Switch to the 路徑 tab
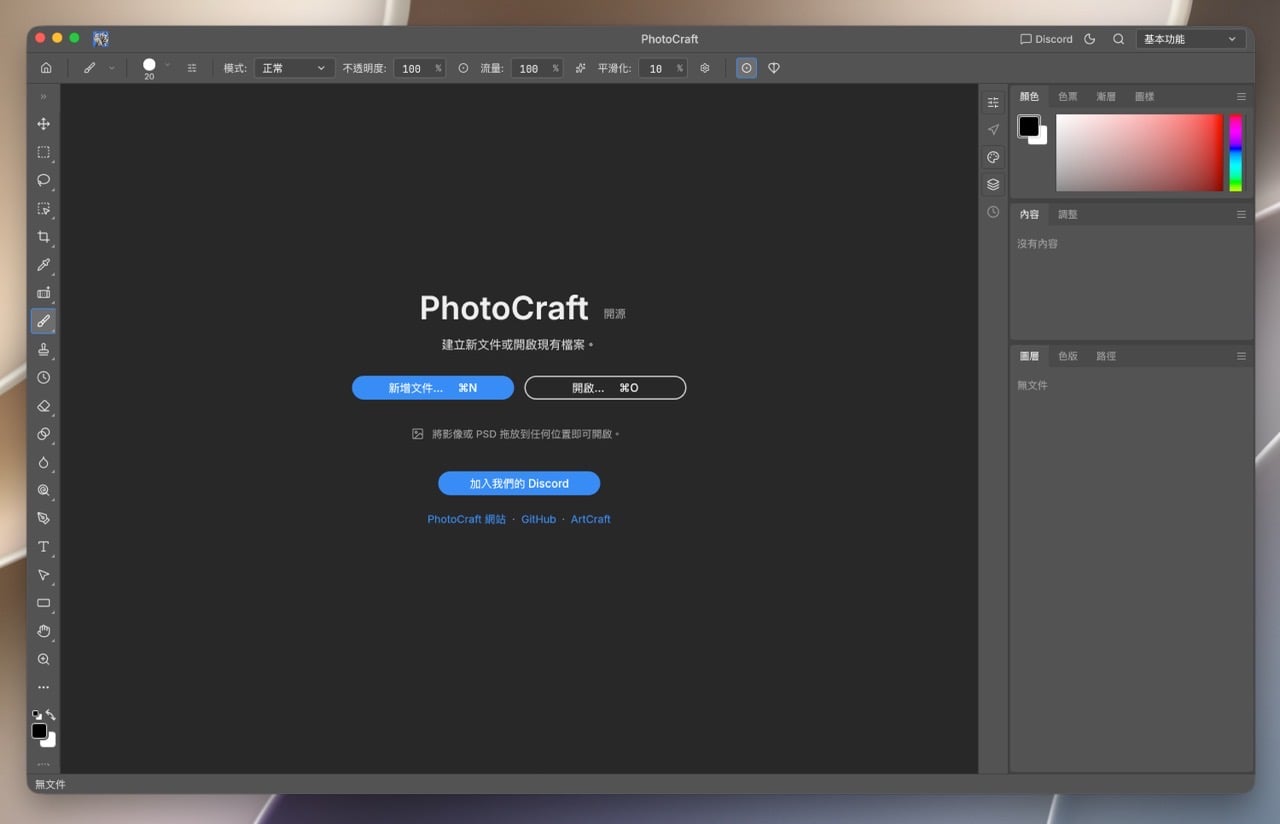1280x824 pixels. pos(1106,356)
